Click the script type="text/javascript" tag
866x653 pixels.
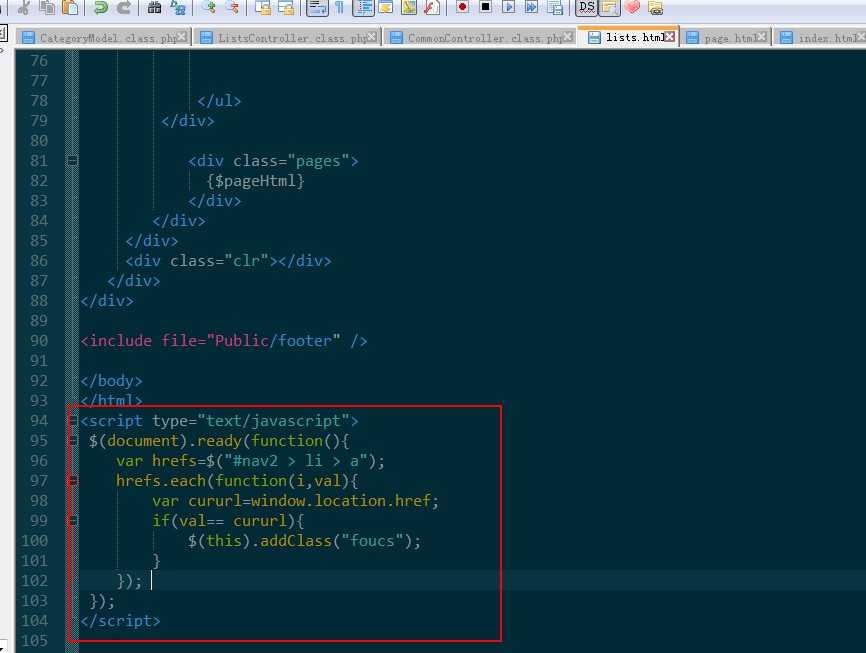219,421
